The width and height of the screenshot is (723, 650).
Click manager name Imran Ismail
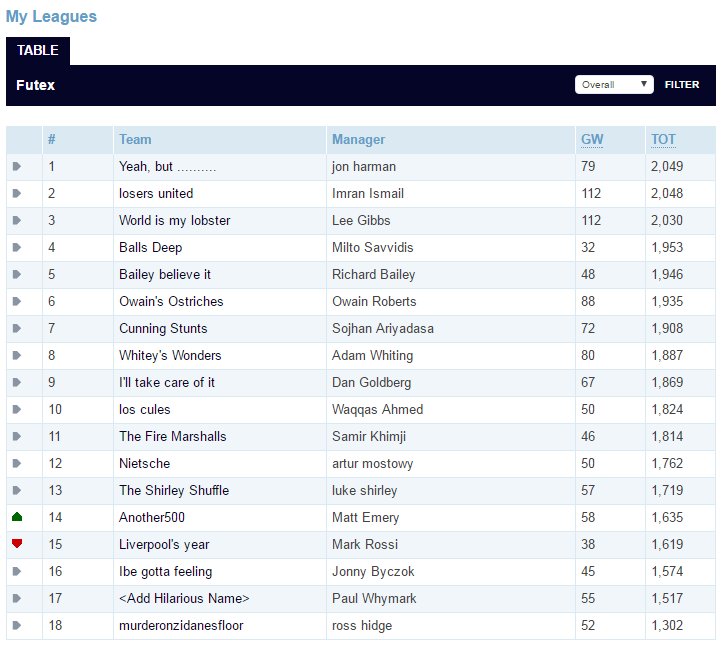(x=368, y=193)
